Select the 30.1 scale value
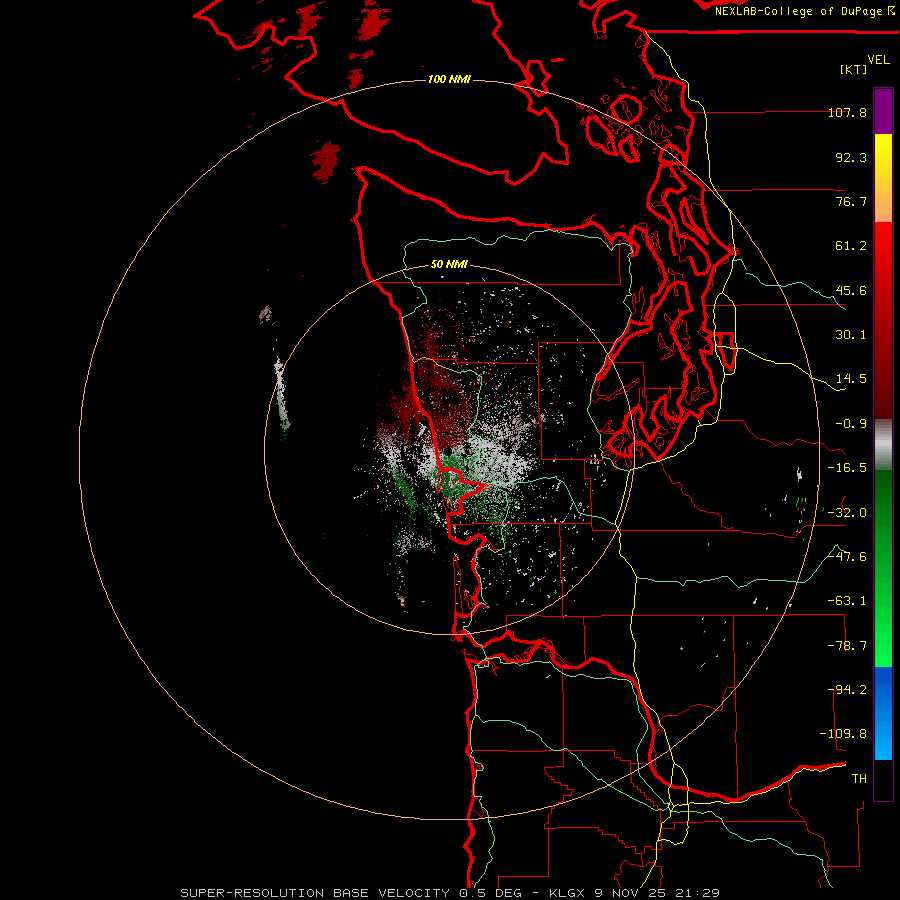900x900 pixels. (851, 335)
